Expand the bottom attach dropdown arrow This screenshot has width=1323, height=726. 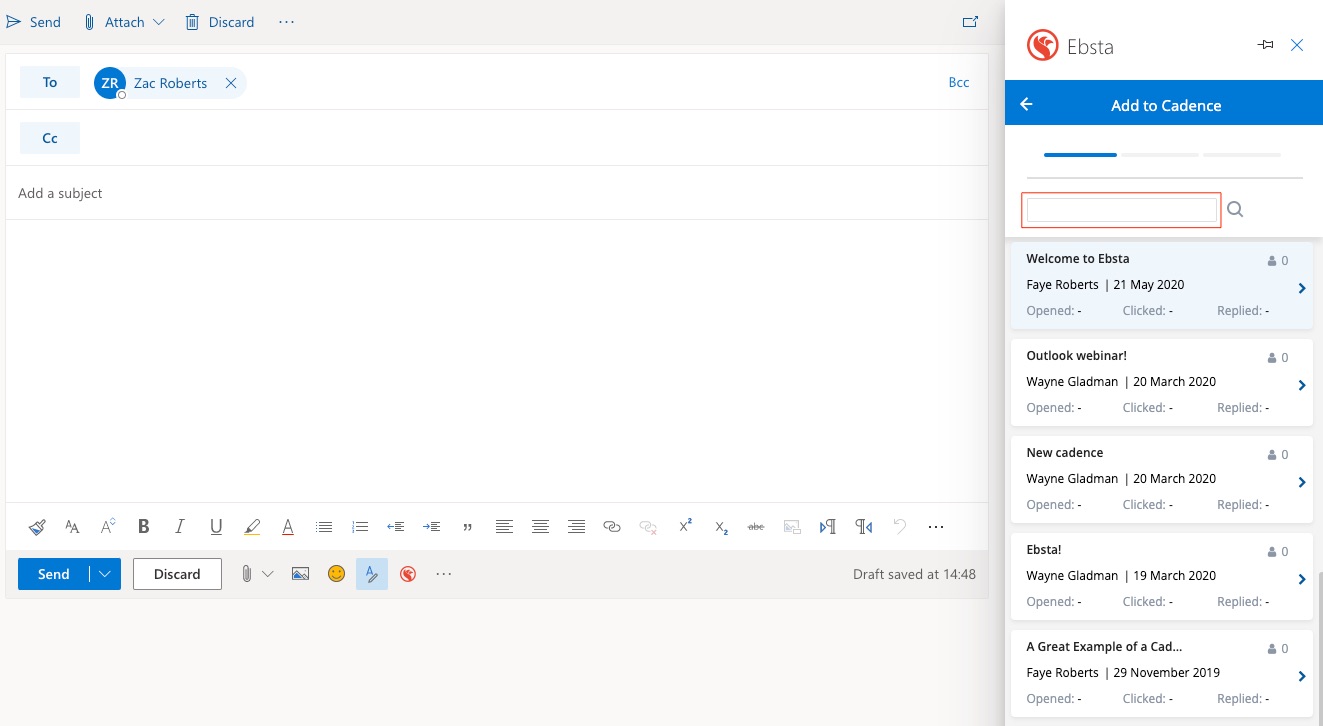coord(267,574)
